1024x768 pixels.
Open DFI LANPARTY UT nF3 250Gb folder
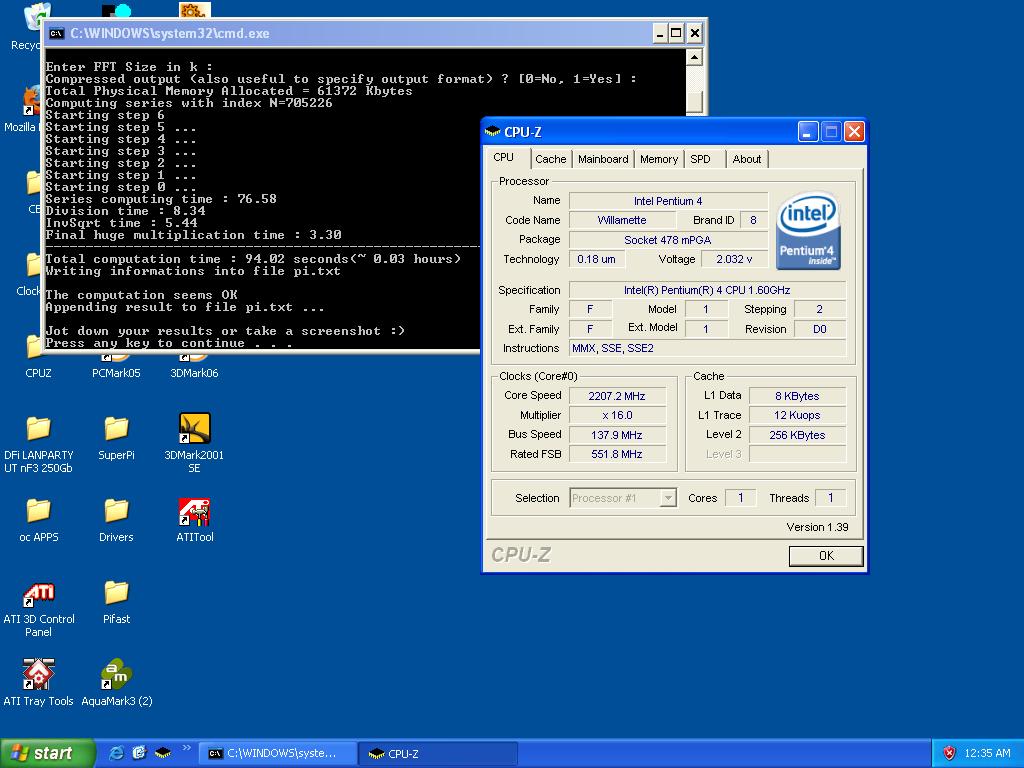pyautogui.click(x=38, y=444)
